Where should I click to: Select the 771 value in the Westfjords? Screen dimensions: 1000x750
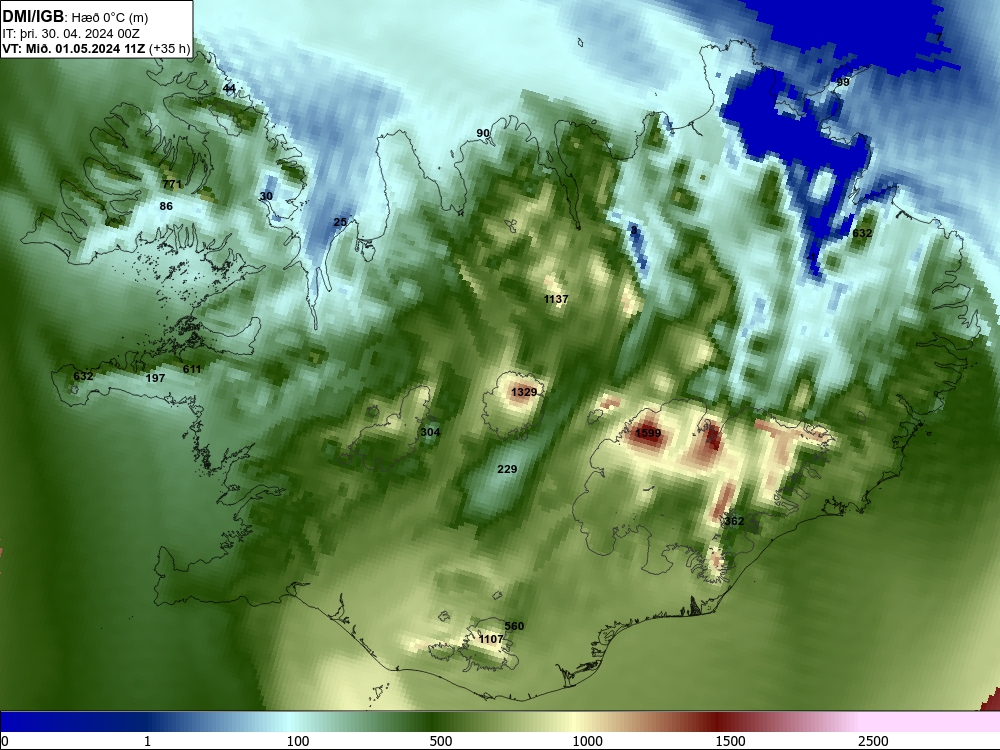(172, 184)
